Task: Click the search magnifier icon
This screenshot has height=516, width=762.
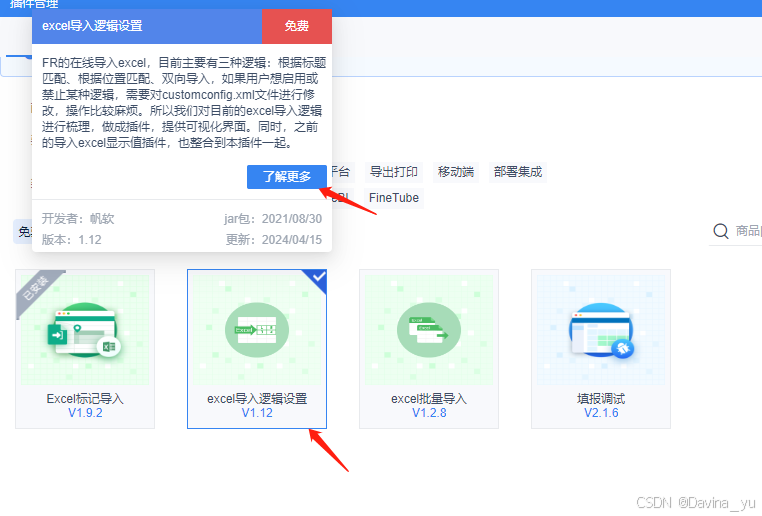Action: click(721, 231)
